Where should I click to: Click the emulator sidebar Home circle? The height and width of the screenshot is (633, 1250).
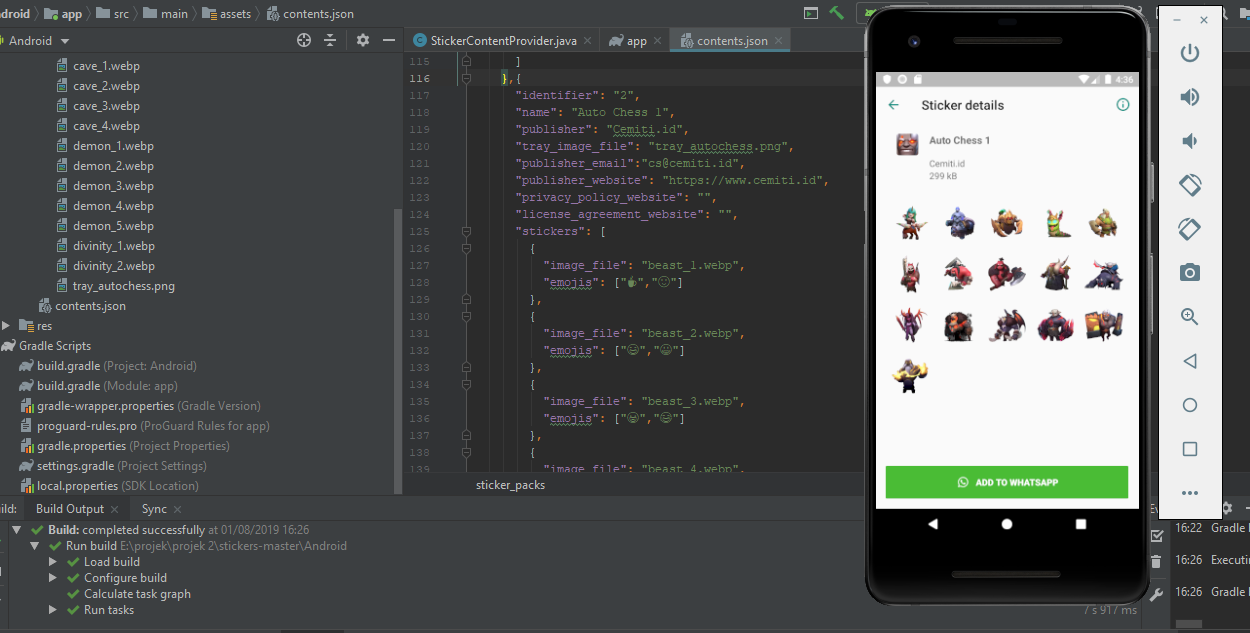click(x=1190, y=405)
